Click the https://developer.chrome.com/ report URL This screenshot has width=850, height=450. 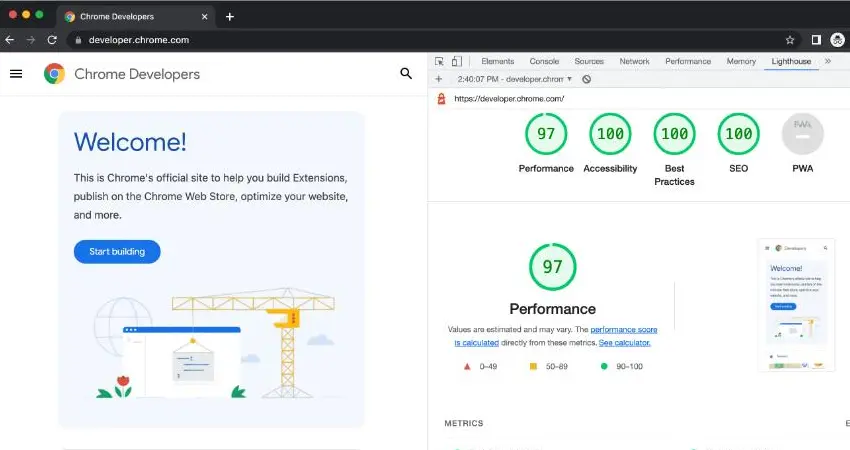click(x=509, y=99)
